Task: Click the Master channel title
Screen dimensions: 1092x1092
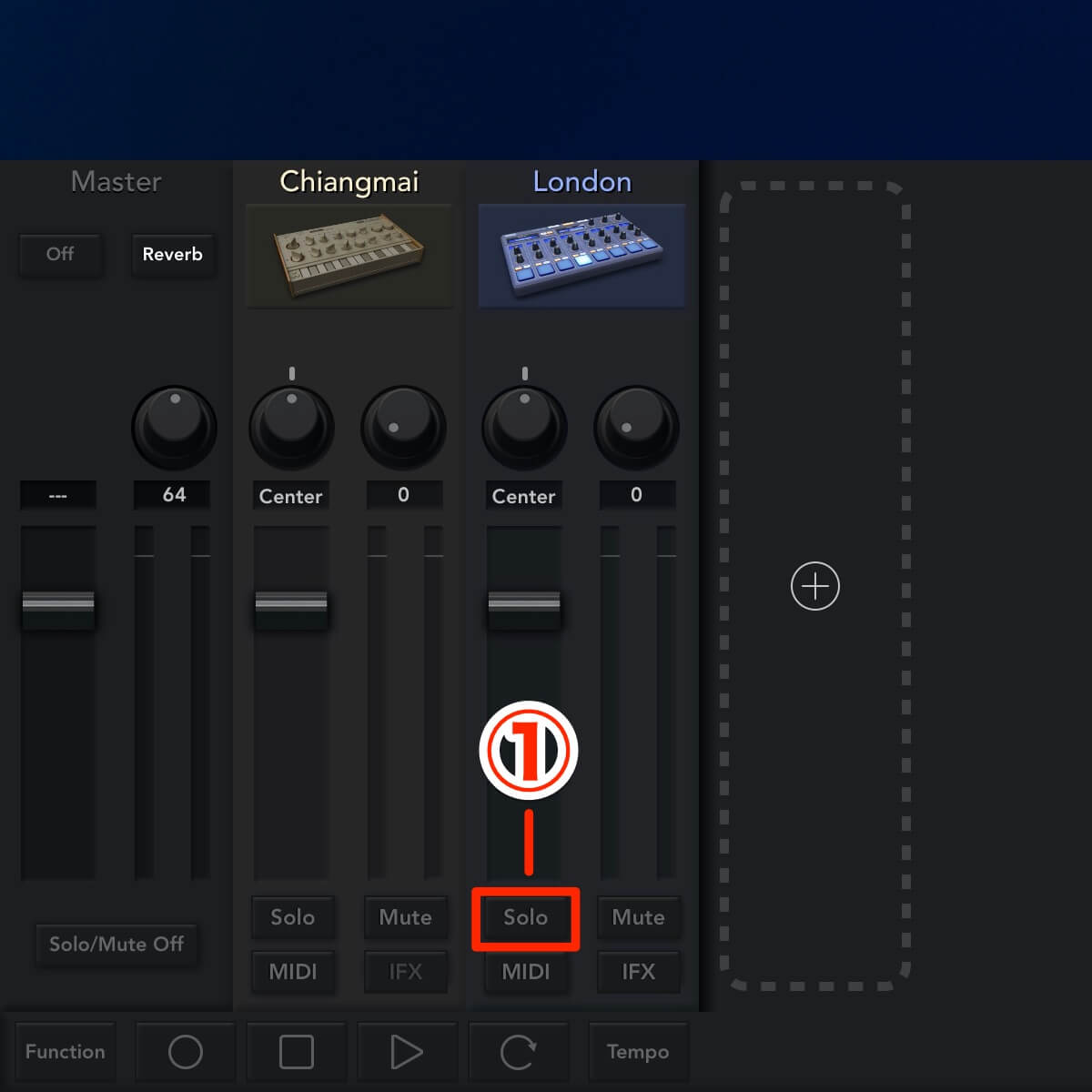Action: coord(116,182)
